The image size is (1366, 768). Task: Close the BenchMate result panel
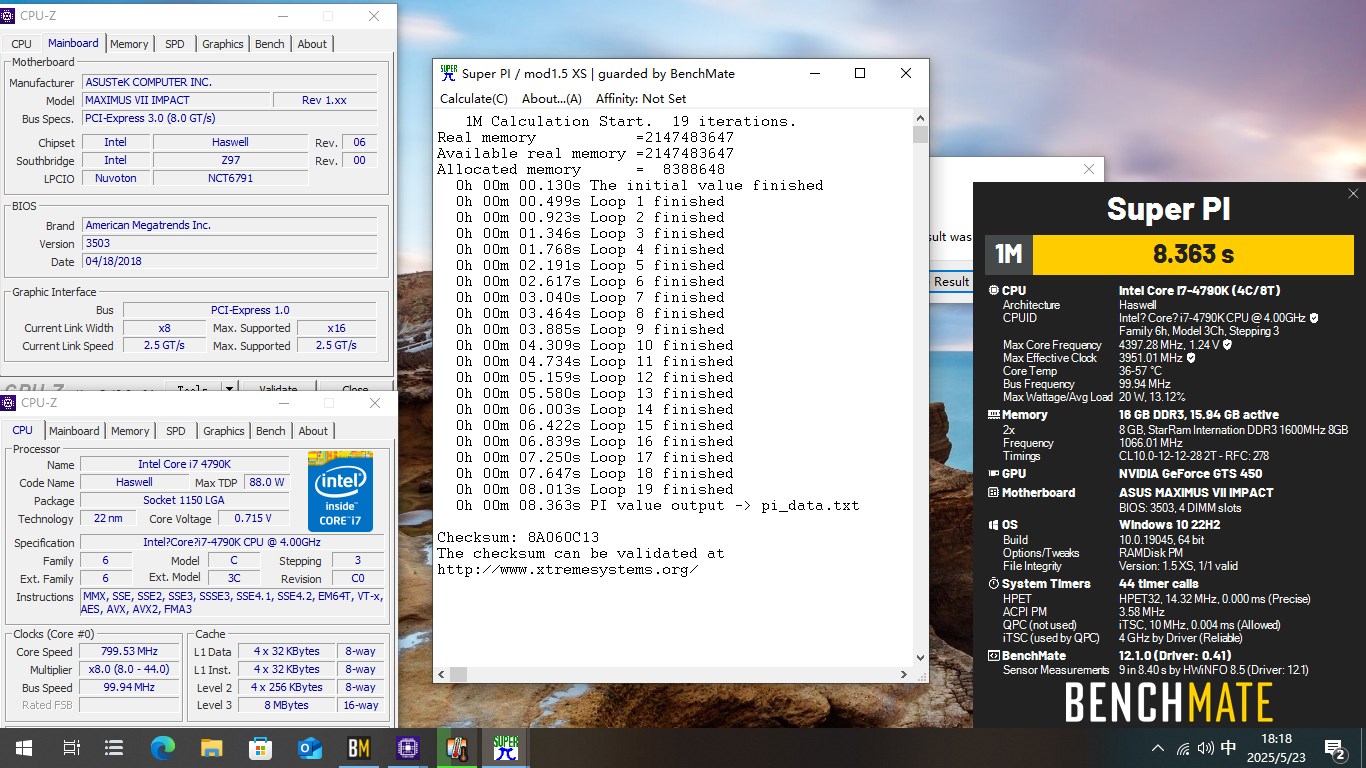[x=1353, y=194]
